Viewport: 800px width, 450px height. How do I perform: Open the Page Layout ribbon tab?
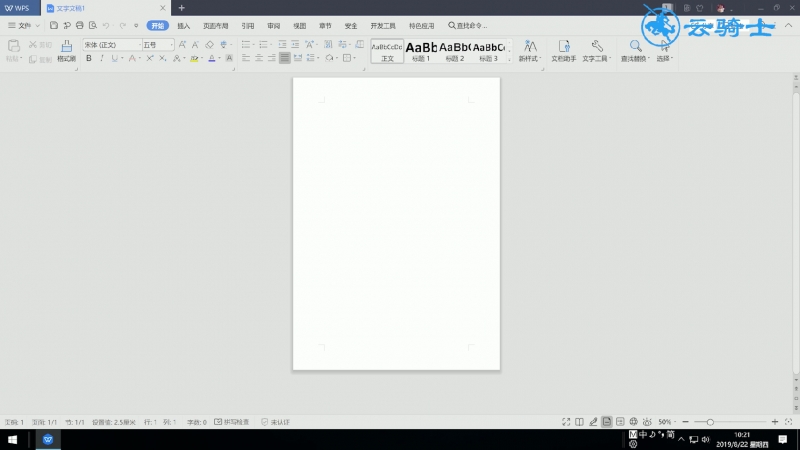click(x=215, y=26)
